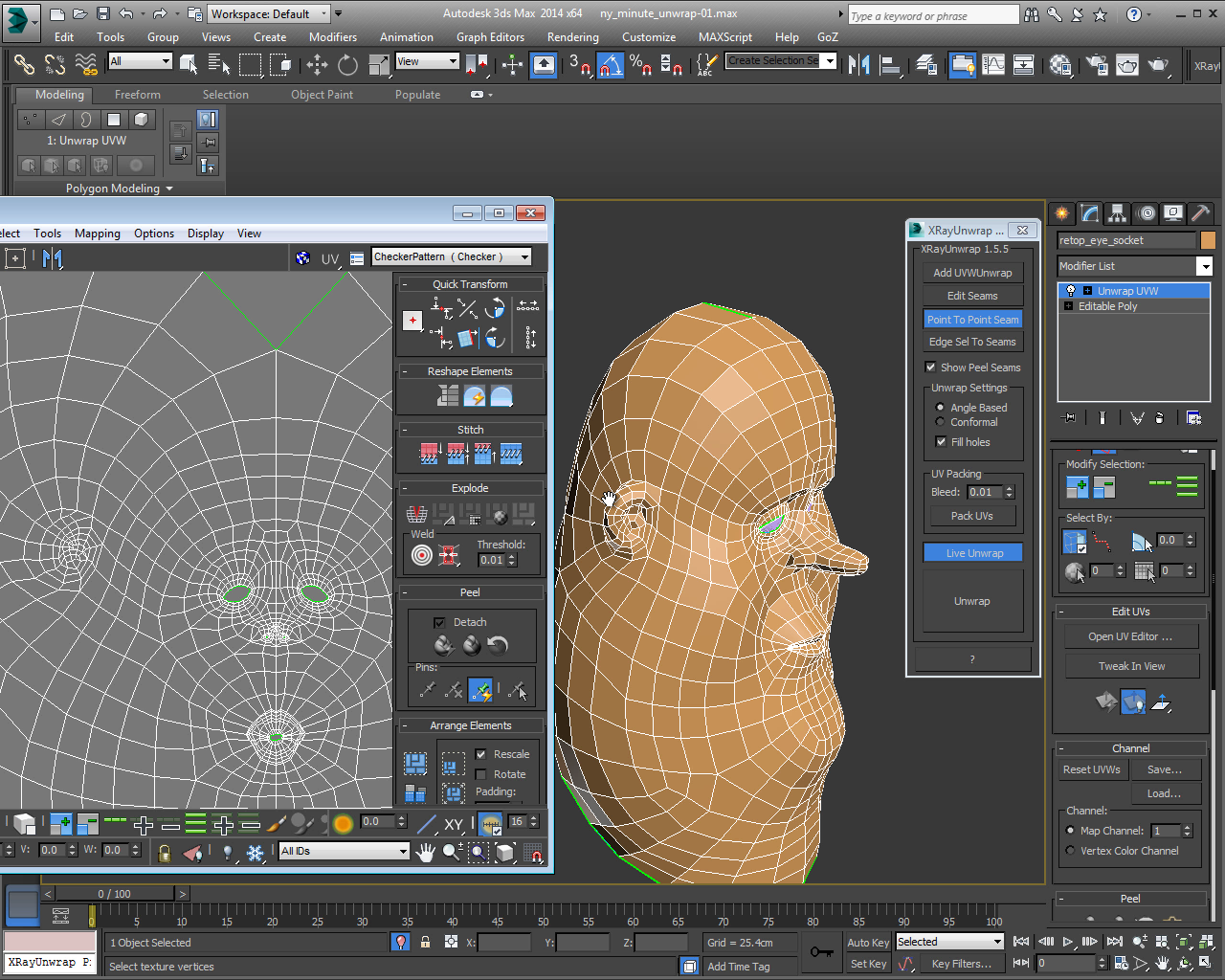Click the Set Keys key icon
This screenshot has width=1225, height=980.
click(x=821, y=952)
